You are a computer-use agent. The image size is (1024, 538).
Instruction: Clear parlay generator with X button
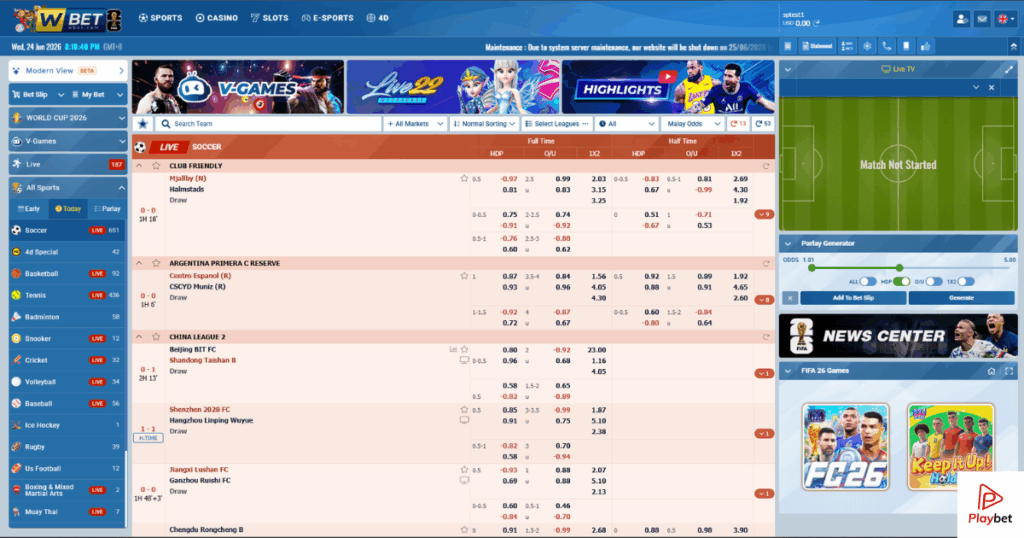[790, 298]
